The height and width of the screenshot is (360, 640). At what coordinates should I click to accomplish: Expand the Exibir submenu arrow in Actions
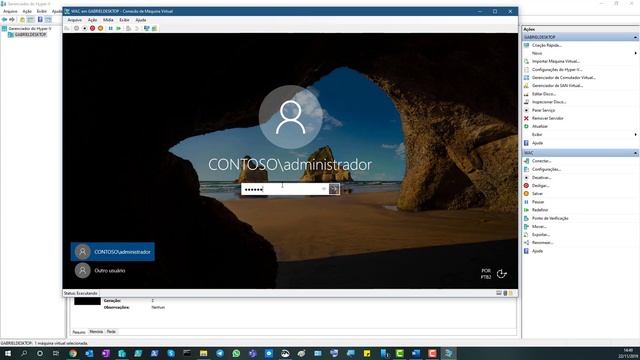636,134
